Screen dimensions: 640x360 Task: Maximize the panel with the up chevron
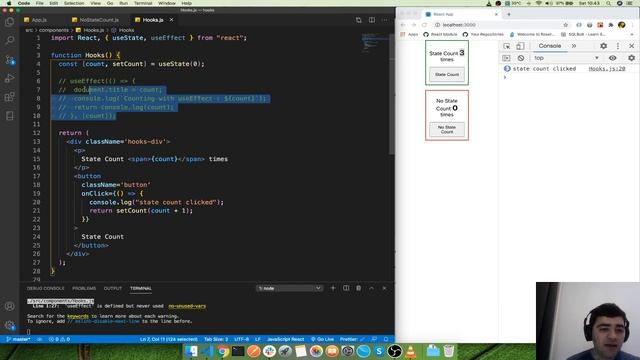tap(371, 288)
